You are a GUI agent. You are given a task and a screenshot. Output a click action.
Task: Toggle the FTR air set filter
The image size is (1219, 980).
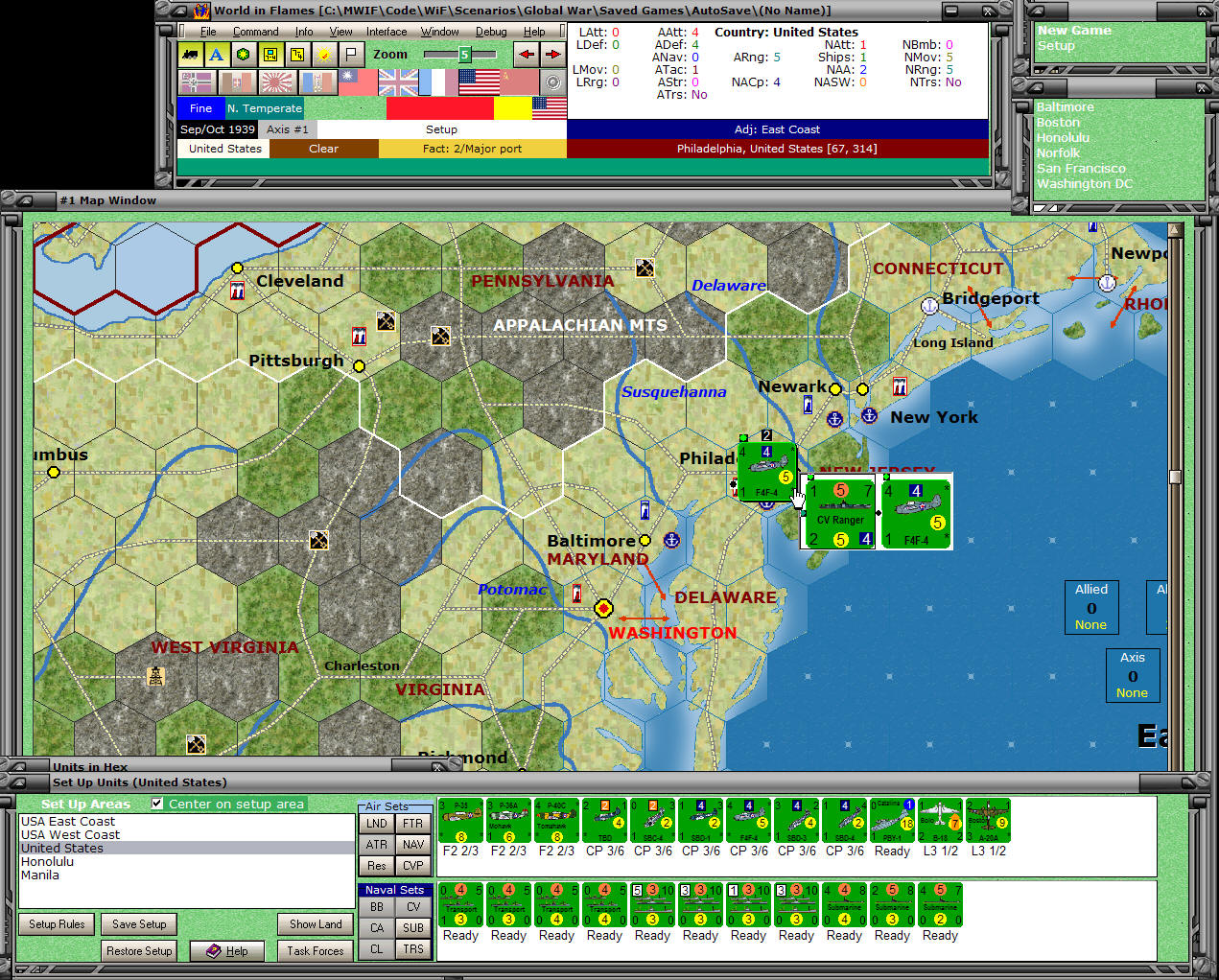(x=412, y=824)
